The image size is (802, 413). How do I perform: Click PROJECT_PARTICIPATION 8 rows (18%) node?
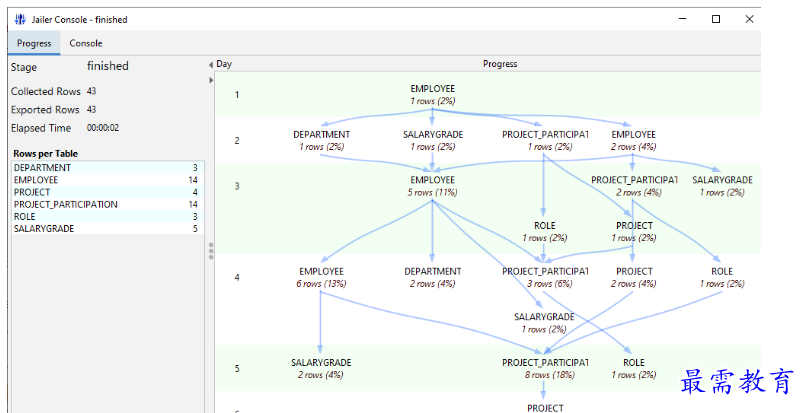(x=545, y=368)
